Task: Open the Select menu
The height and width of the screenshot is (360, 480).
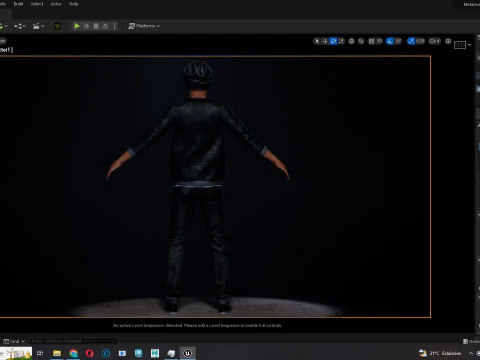Action: pyautogui.click(x=37, y=4)
